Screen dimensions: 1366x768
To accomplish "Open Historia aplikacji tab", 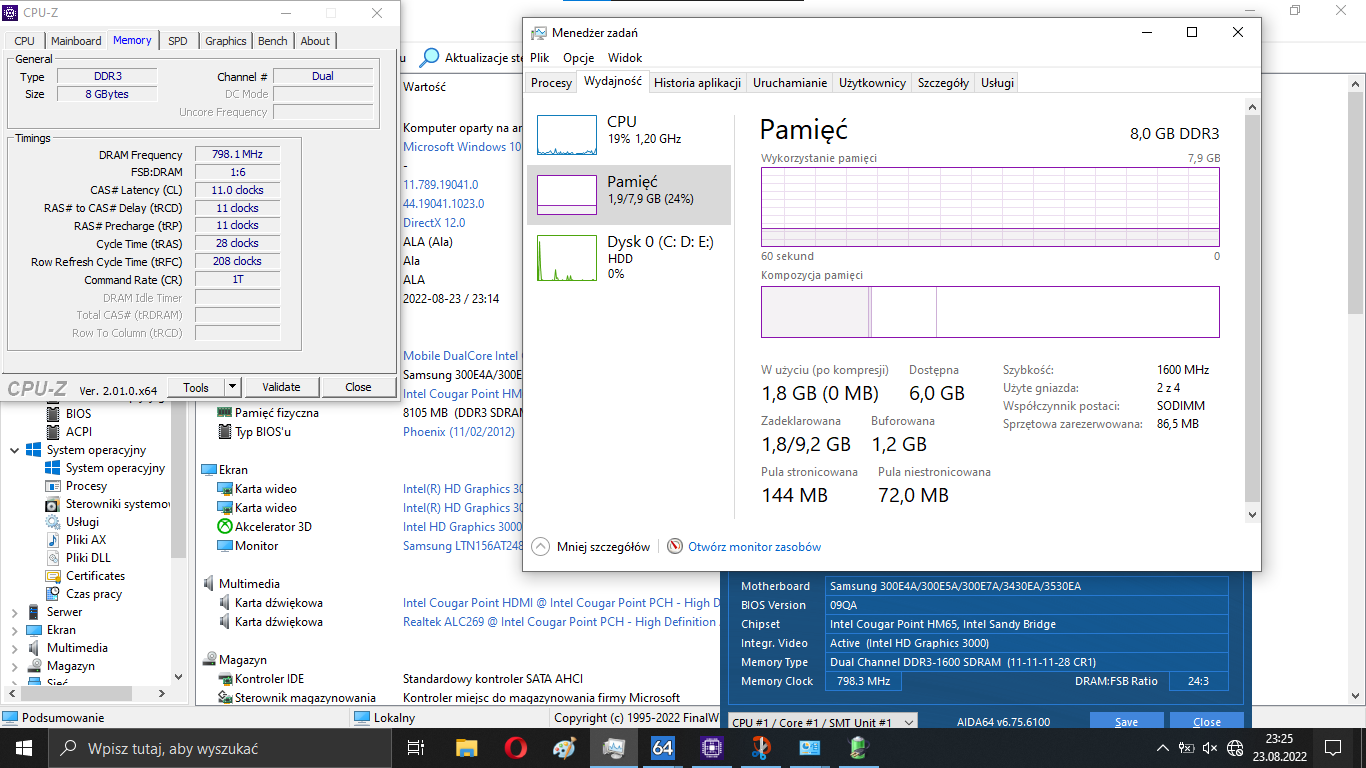I will [x=697, y=83].
